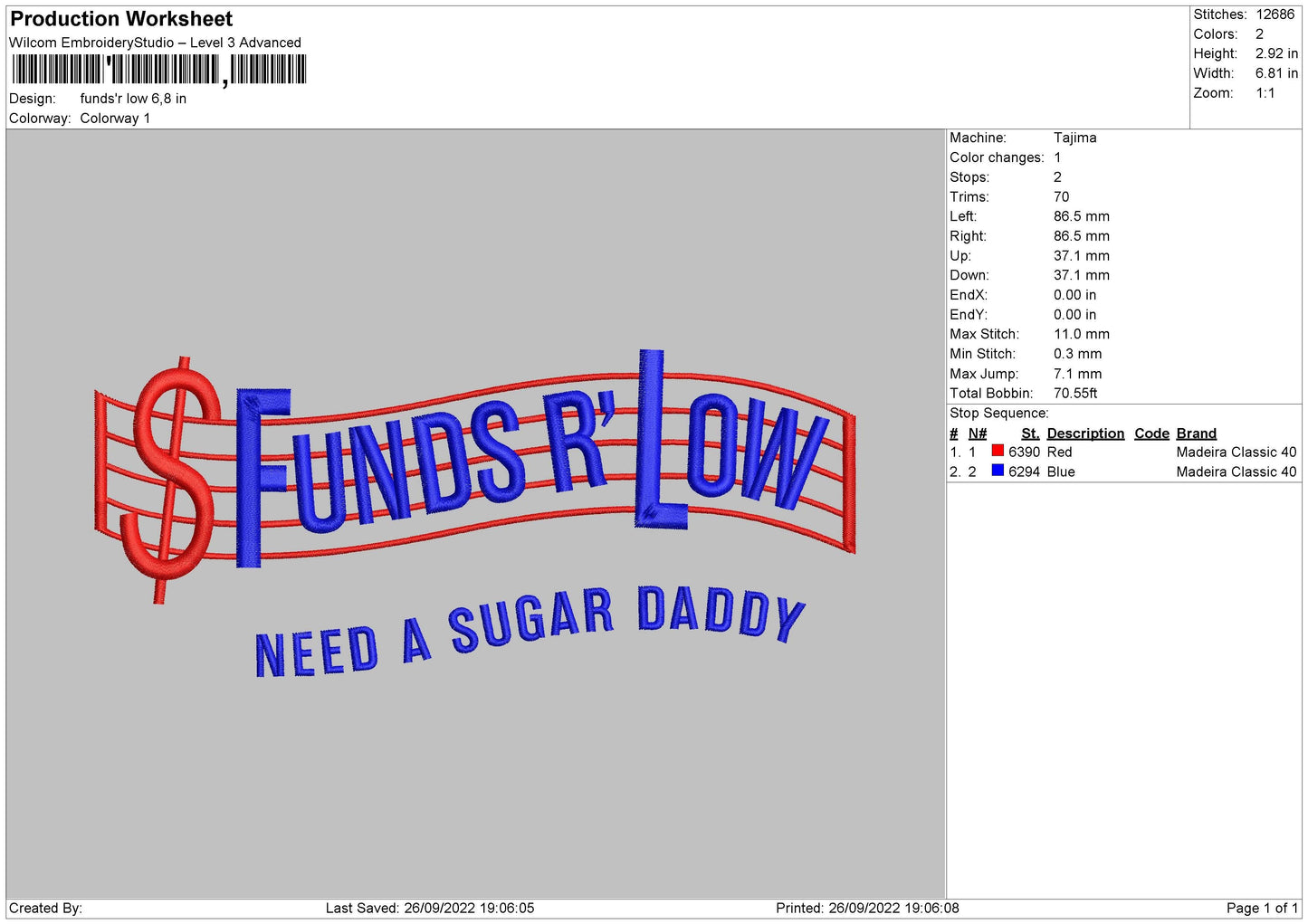Click the 'Colorway 1' value
Screen dimensions: 1308x924
(115, 119)
